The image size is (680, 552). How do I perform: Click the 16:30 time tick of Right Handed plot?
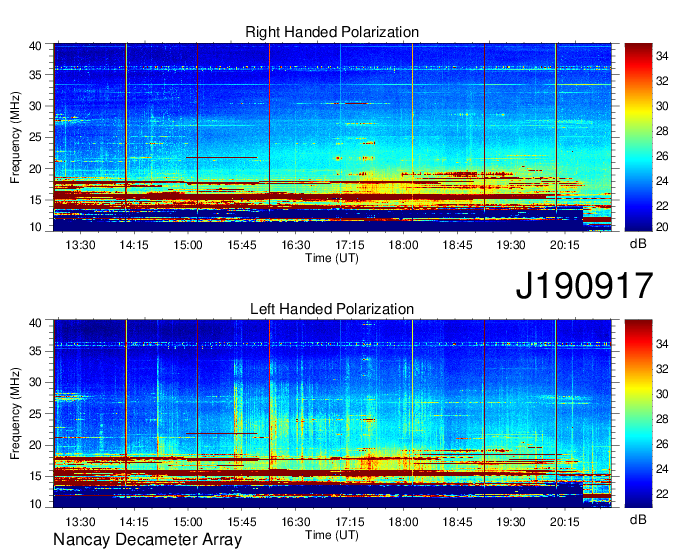point(296,245)
